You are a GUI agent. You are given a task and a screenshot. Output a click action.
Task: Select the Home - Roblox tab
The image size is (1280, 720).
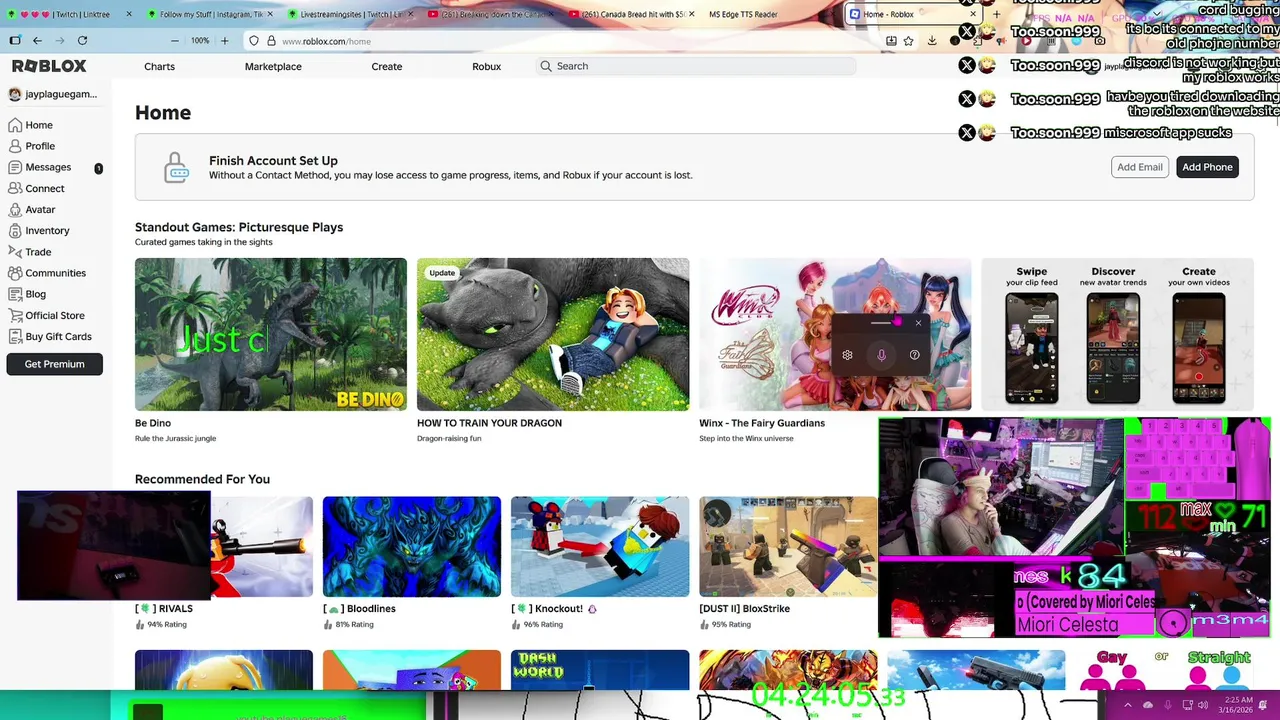point(911,14)
